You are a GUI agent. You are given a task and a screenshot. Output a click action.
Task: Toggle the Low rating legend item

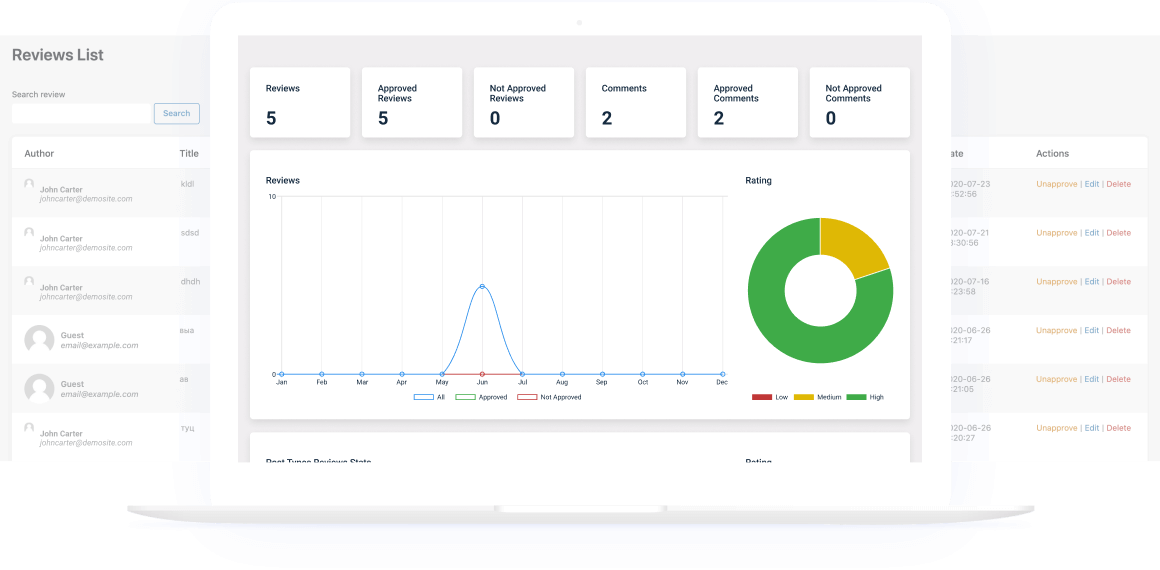click(x=770, y=398)
